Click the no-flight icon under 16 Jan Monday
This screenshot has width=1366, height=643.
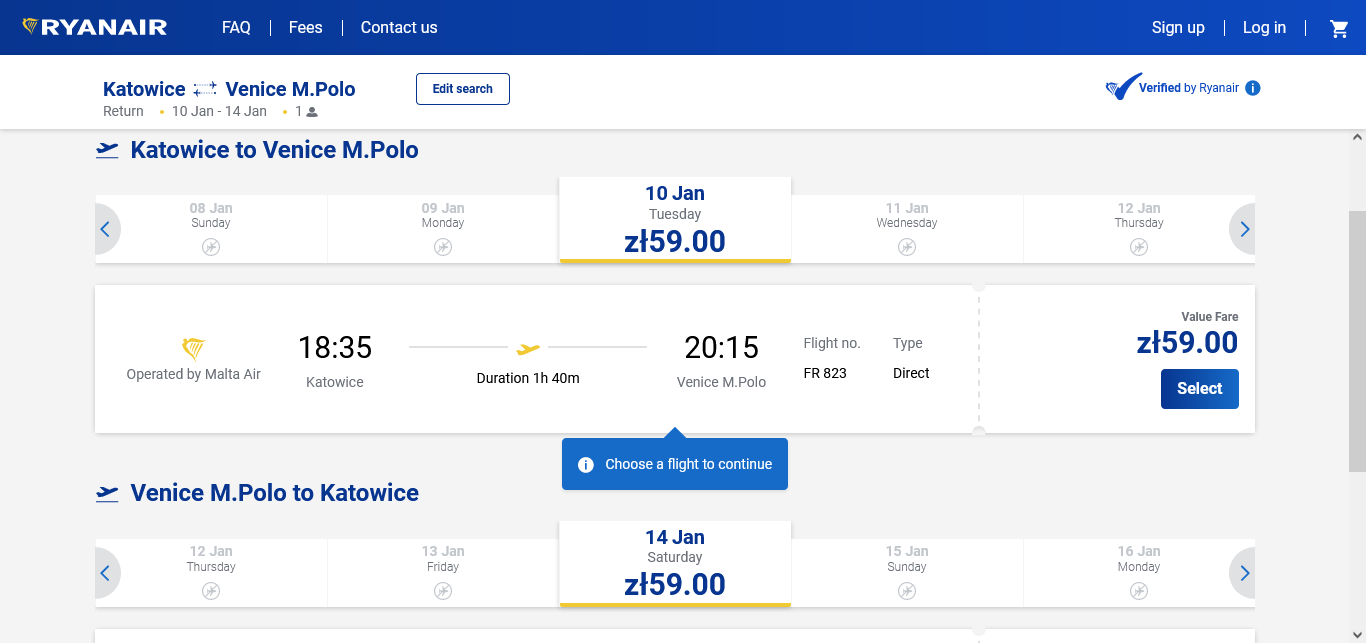[1139, 591]
